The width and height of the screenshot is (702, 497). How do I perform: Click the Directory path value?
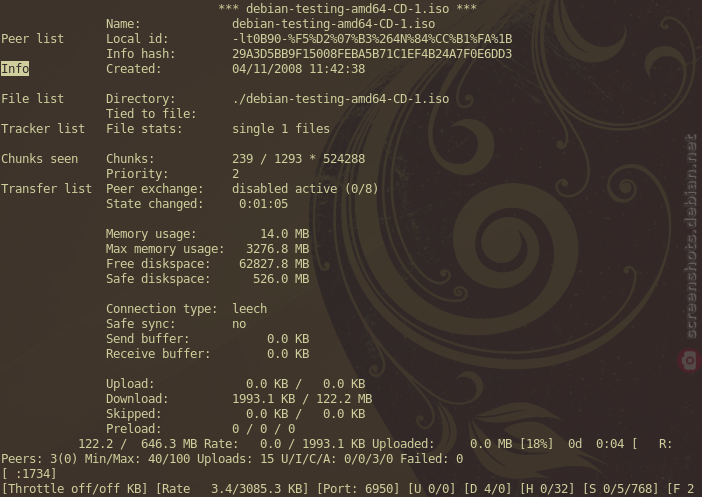click(340, 99)
